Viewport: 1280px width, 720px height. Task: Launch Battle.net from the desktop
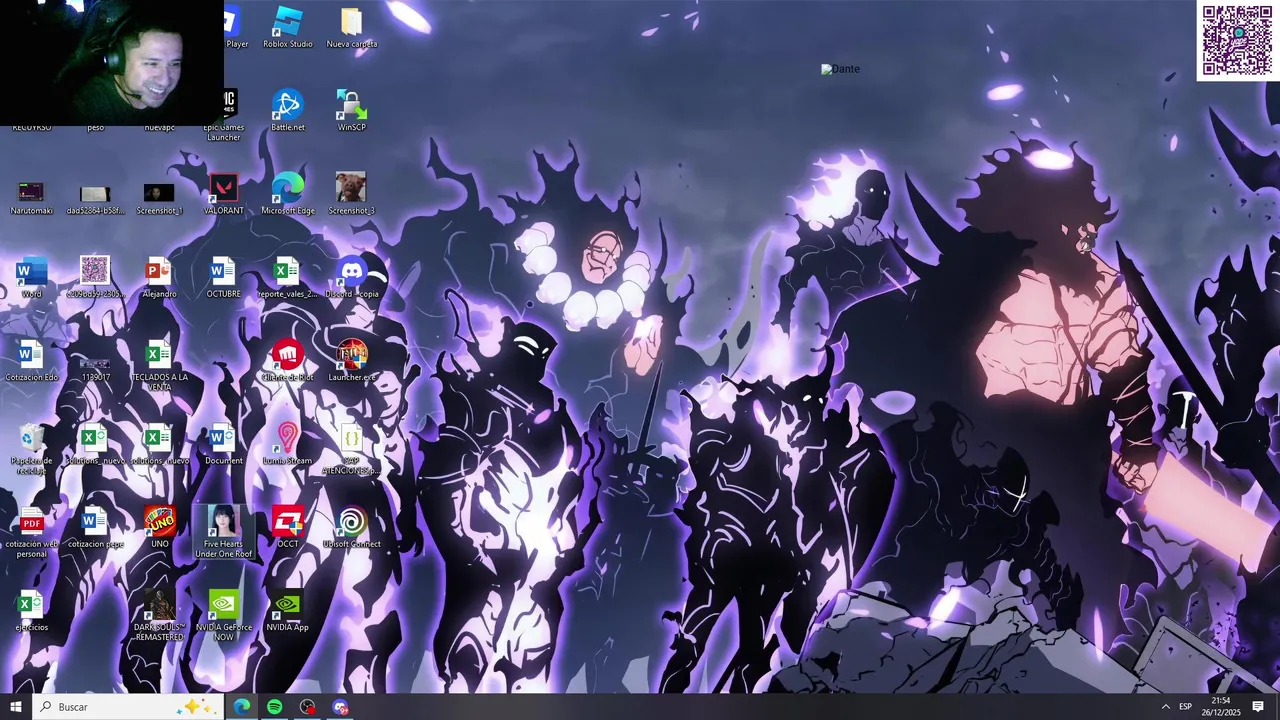click(288, 110)
